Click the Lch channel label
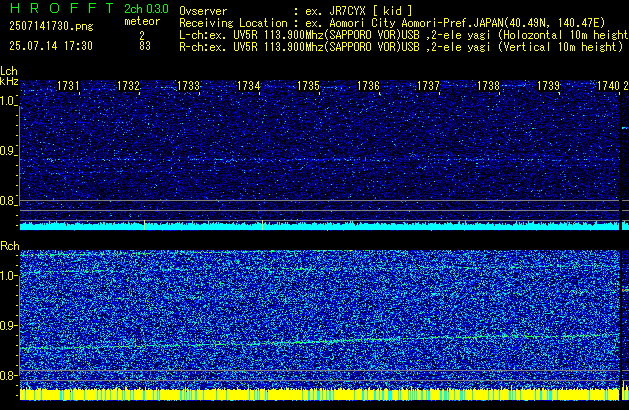Image resolution: width=629 pixels, height=410 pixels. click(x=9, y=71)
